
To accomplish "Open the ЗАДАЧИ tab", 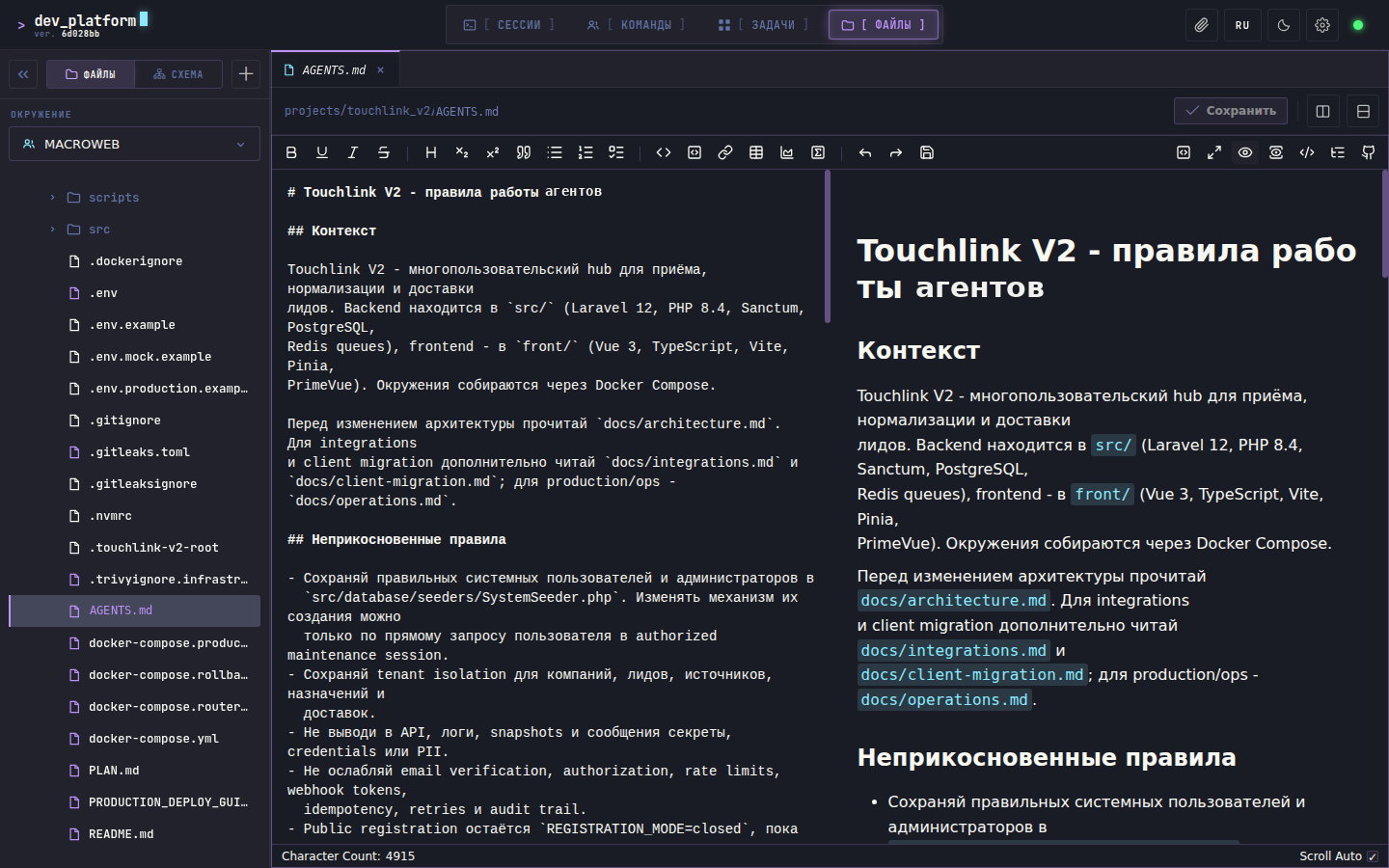I will click(x=764, y=25).
